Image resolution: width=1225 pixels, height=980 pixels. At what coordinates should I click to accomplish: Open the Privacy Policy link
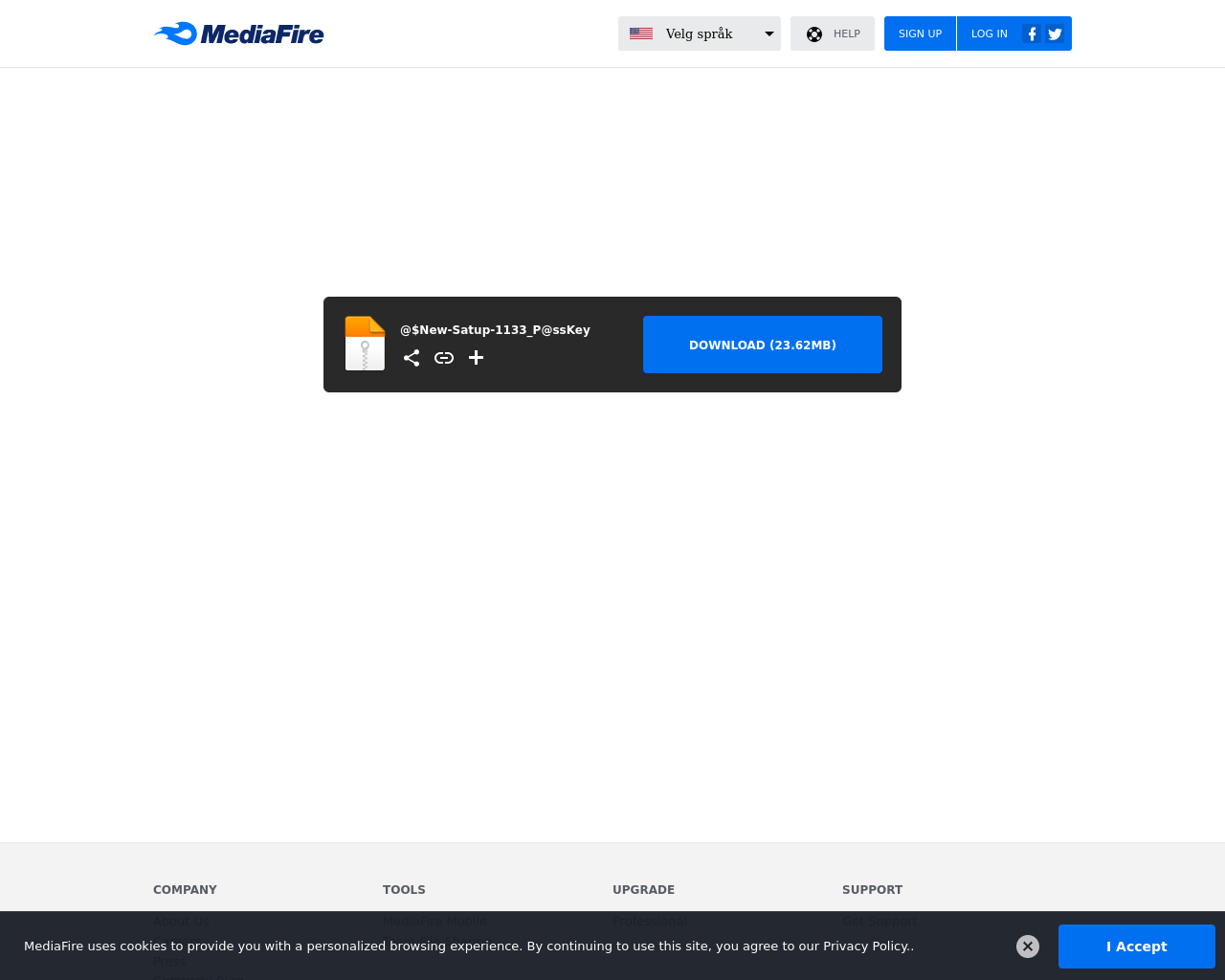pos(866,946)
